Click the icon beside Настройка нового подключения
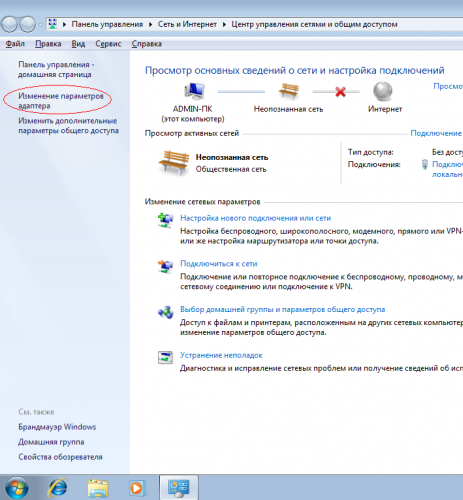This screenshot has width=463, height=500. (165, 220)
